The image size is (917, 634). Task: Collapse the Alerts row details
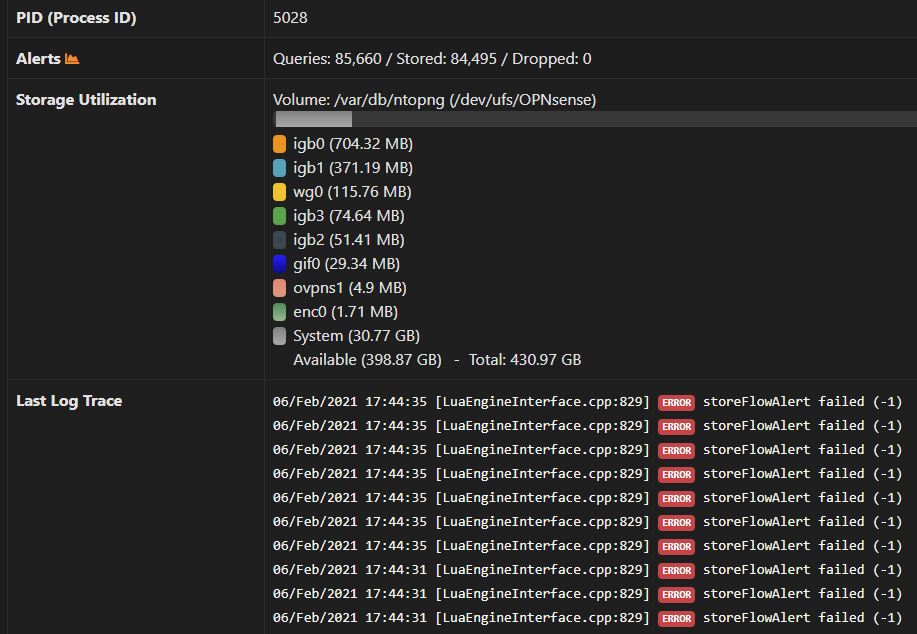point(40,58)
